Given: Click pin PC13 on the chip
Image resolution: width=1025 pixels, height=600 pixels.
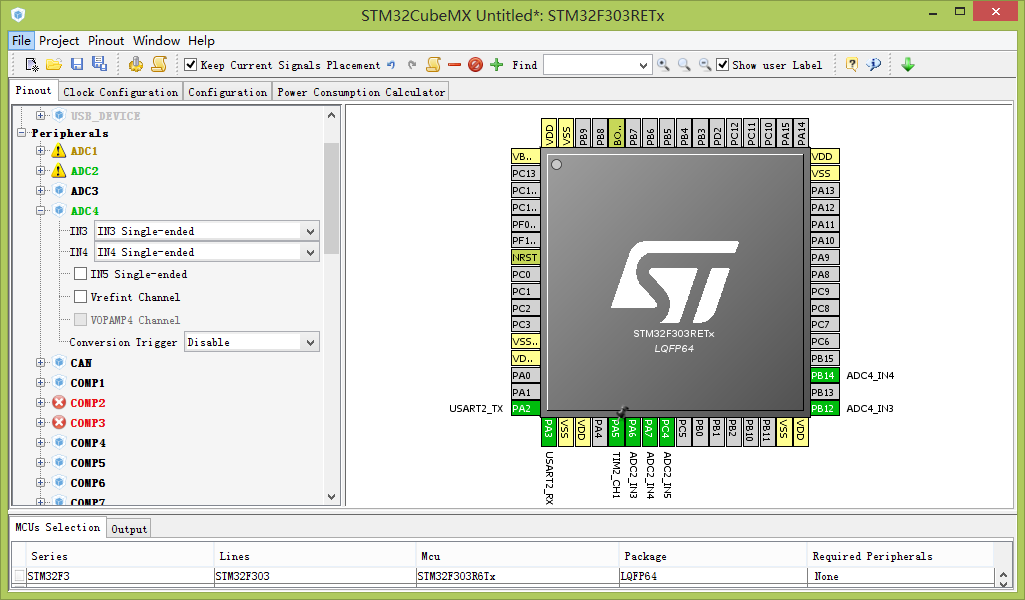Looking at the screenshot, I should coord(526,173).
